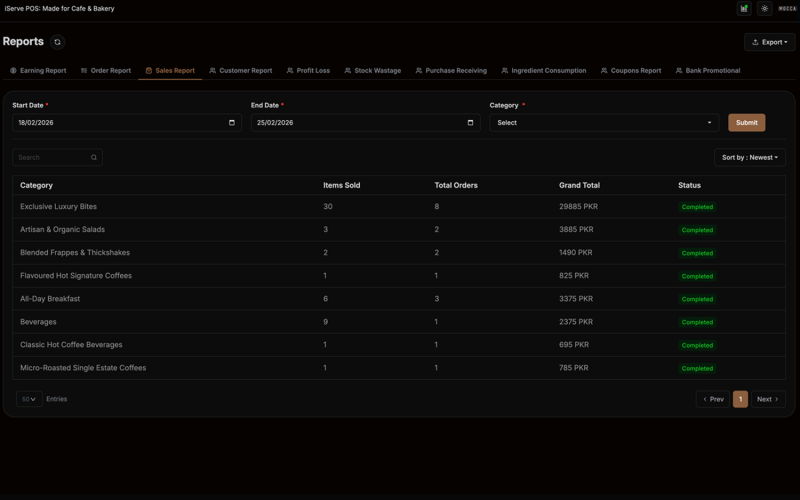Screen dimensions: 800x500
Task: Select page 1 pagination button
Action: click(740, 399)
